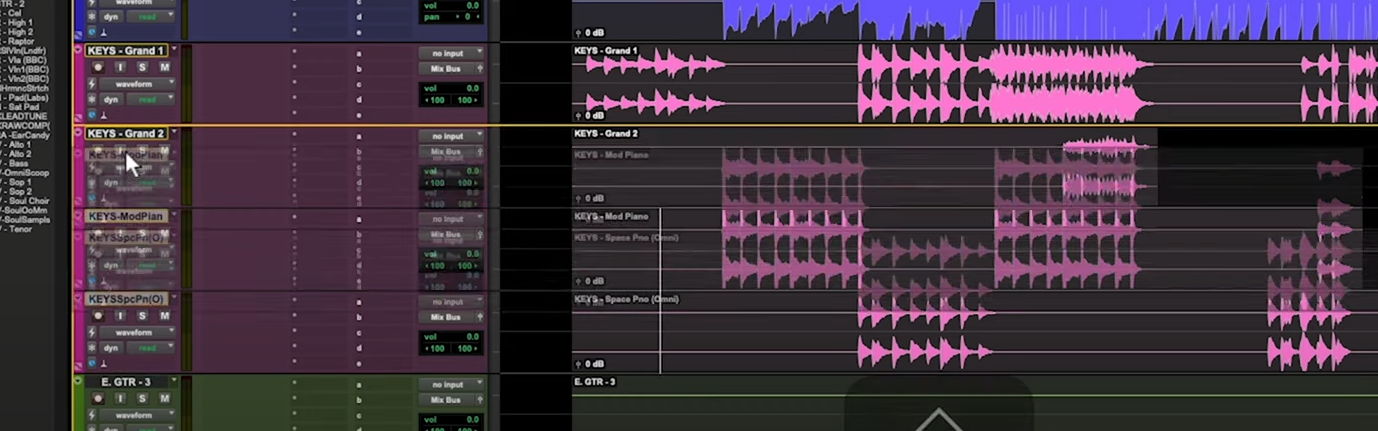Open Mix Bus output selector for KEYSSpcPn(O)
Viewport: 1378px width, 431px height.
pos(446,317)
